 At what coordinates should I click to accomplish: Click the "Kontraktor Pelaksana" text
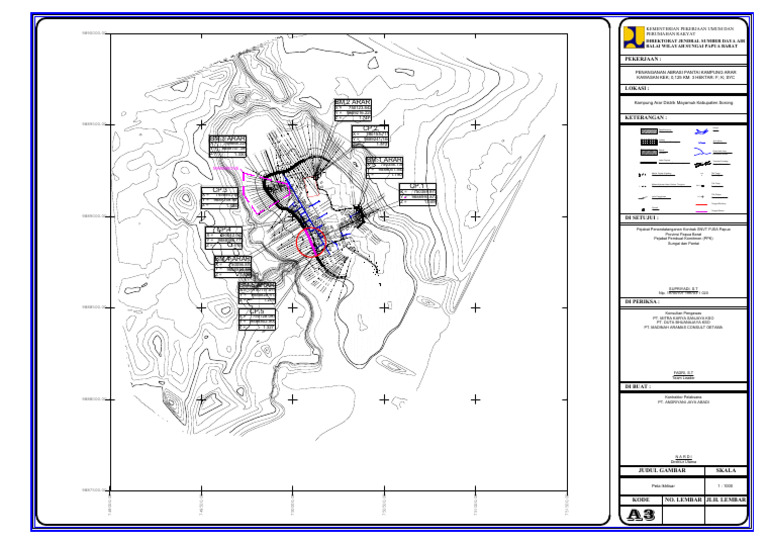(683, 397)
